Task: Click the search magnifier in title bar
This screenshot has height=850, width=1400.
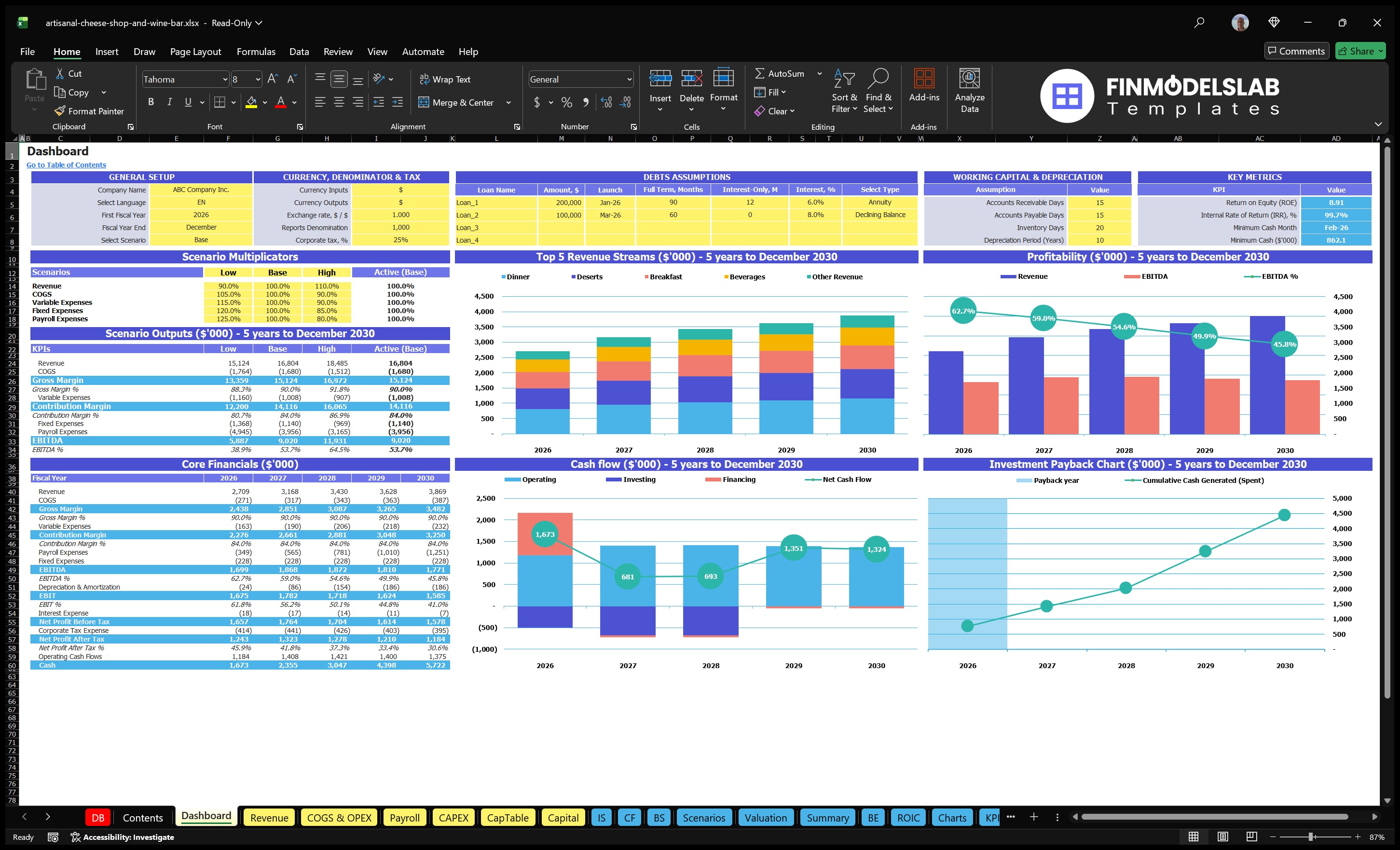Action: point(1199,23)
